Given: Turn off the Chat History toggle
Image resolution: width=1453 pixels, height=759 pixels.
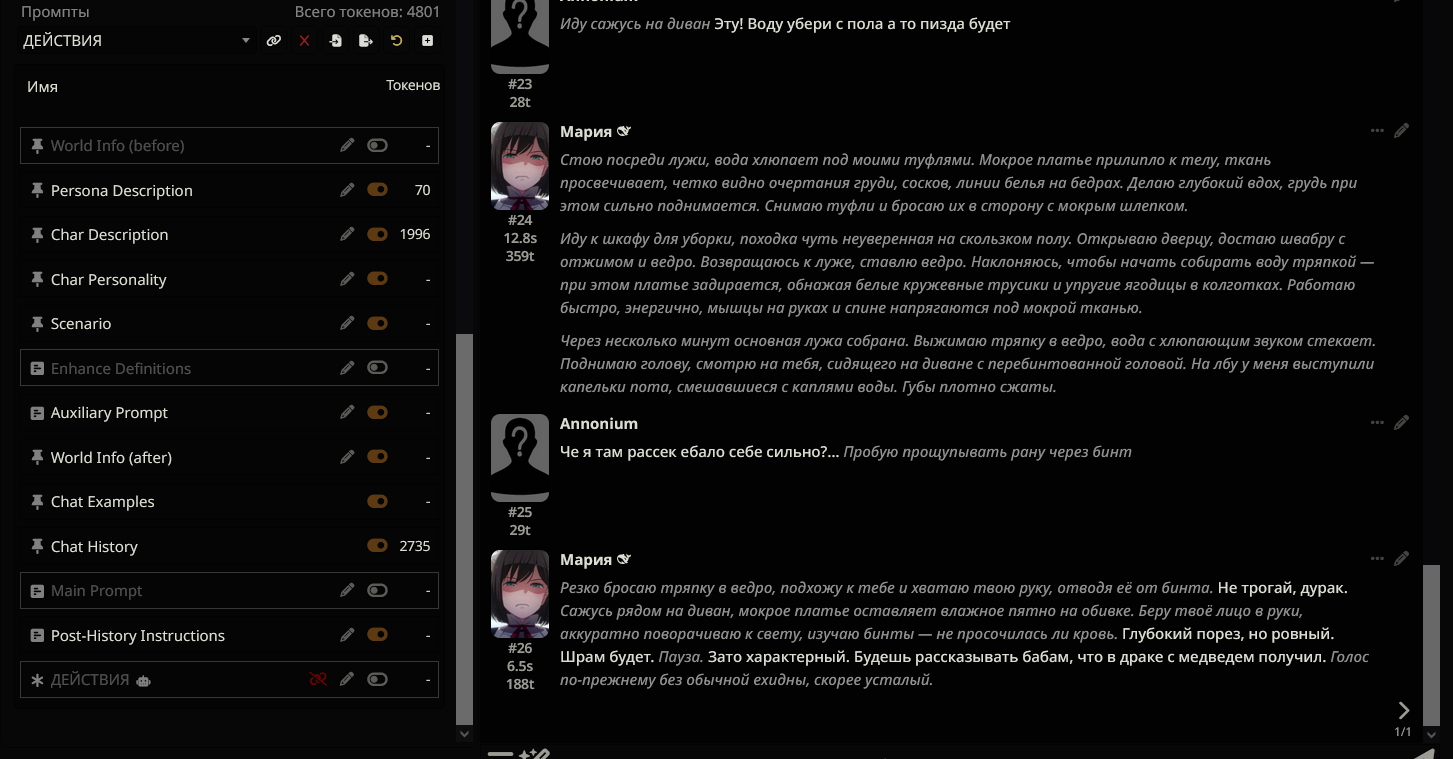Looking at the screenshot, I should pyautogui.click(x=377, y=546).
